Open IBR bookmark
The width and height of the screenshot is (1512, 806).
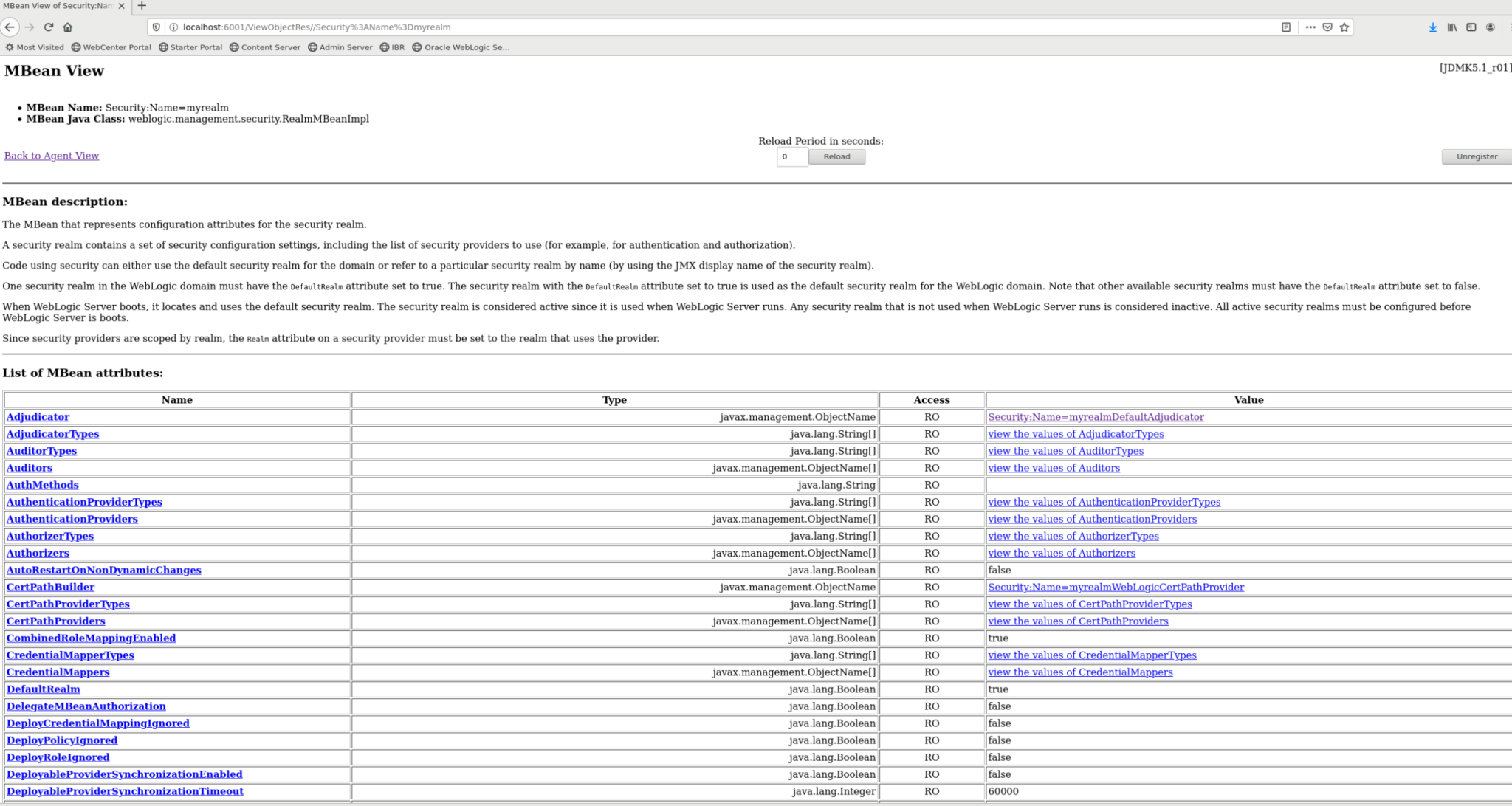click(x=392, y=47)
